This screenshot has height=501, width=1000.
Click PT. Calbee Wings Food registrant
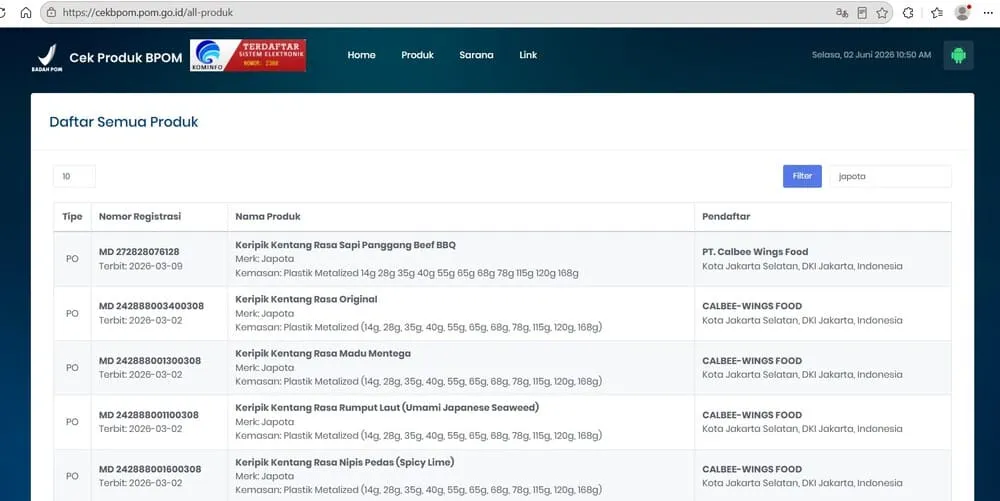pyautogui.click(x=755, y=252)
